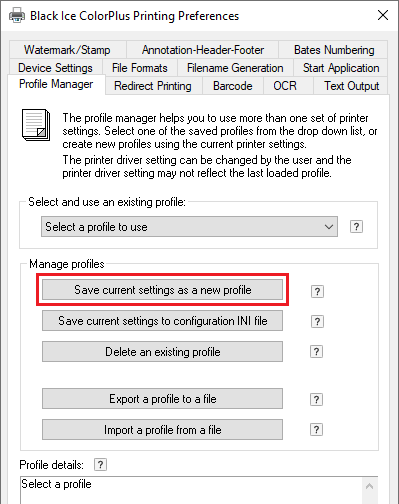The image size is (399, 504).
Task: Click Delete an existing profile button
Action: tap(162, 351)
